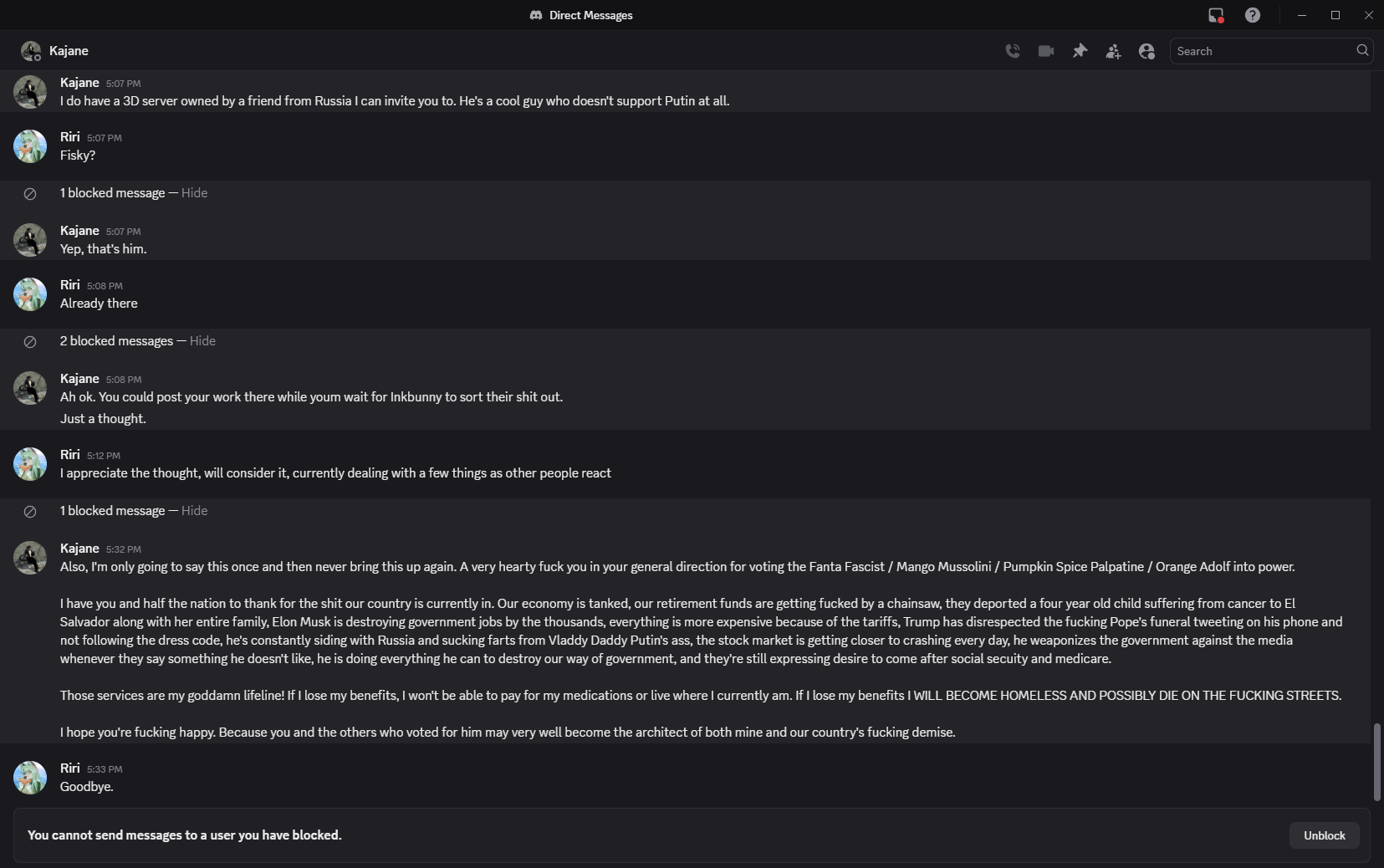Maximize the Discord window

click(1335, 15)
